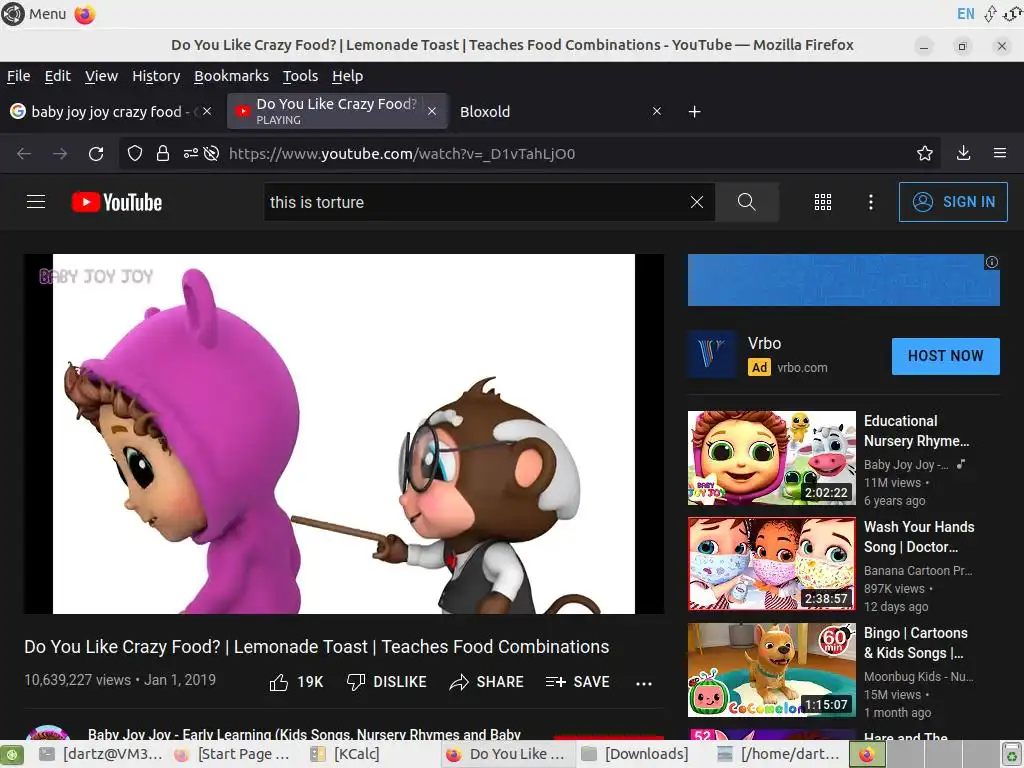The image size is (1024, 768).
Task: Open the File menu
Action: pos(18,76)
